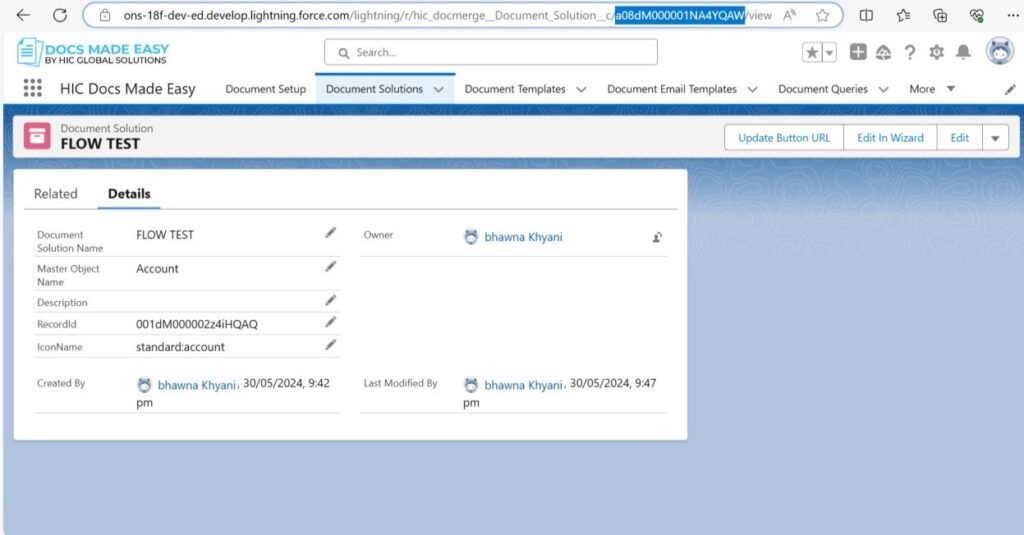Open the More navigation menu
The width and height of the screenshot is (1024, 535).
pos(932,89)
